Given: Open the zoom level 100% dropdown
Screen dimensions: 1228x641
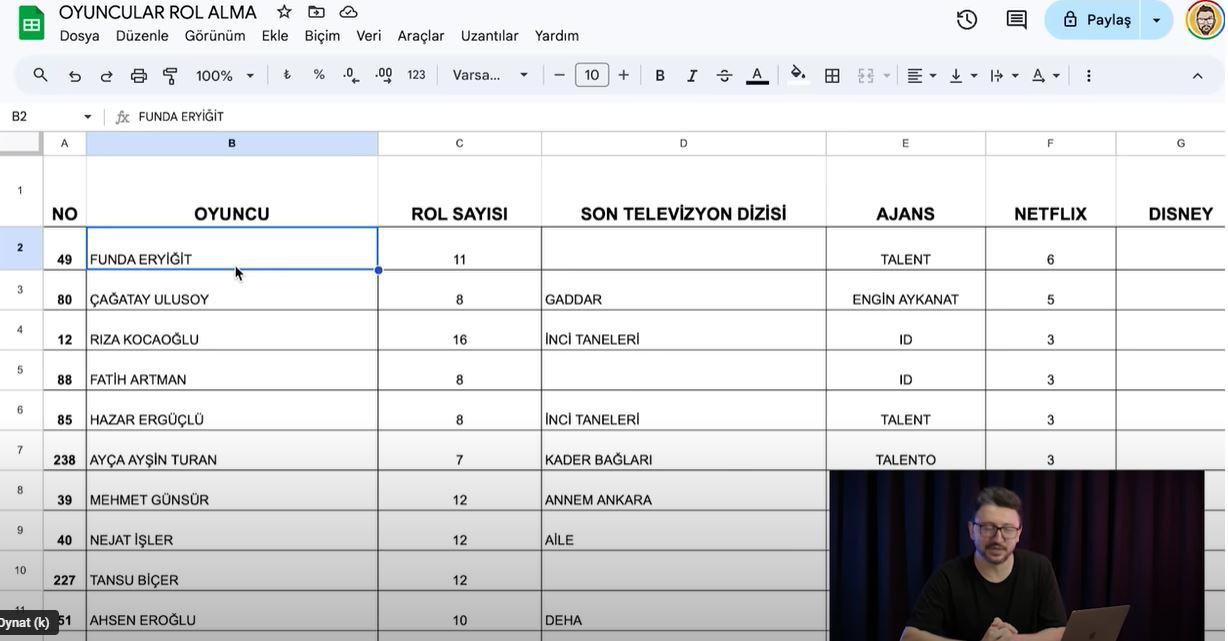Looking at the screenshot, I should (225, 75).
